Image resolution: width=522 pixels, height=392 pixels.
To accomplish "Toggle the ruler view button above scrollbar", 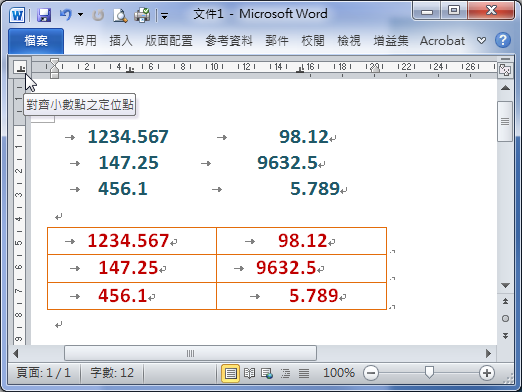I will pos(505,69).
